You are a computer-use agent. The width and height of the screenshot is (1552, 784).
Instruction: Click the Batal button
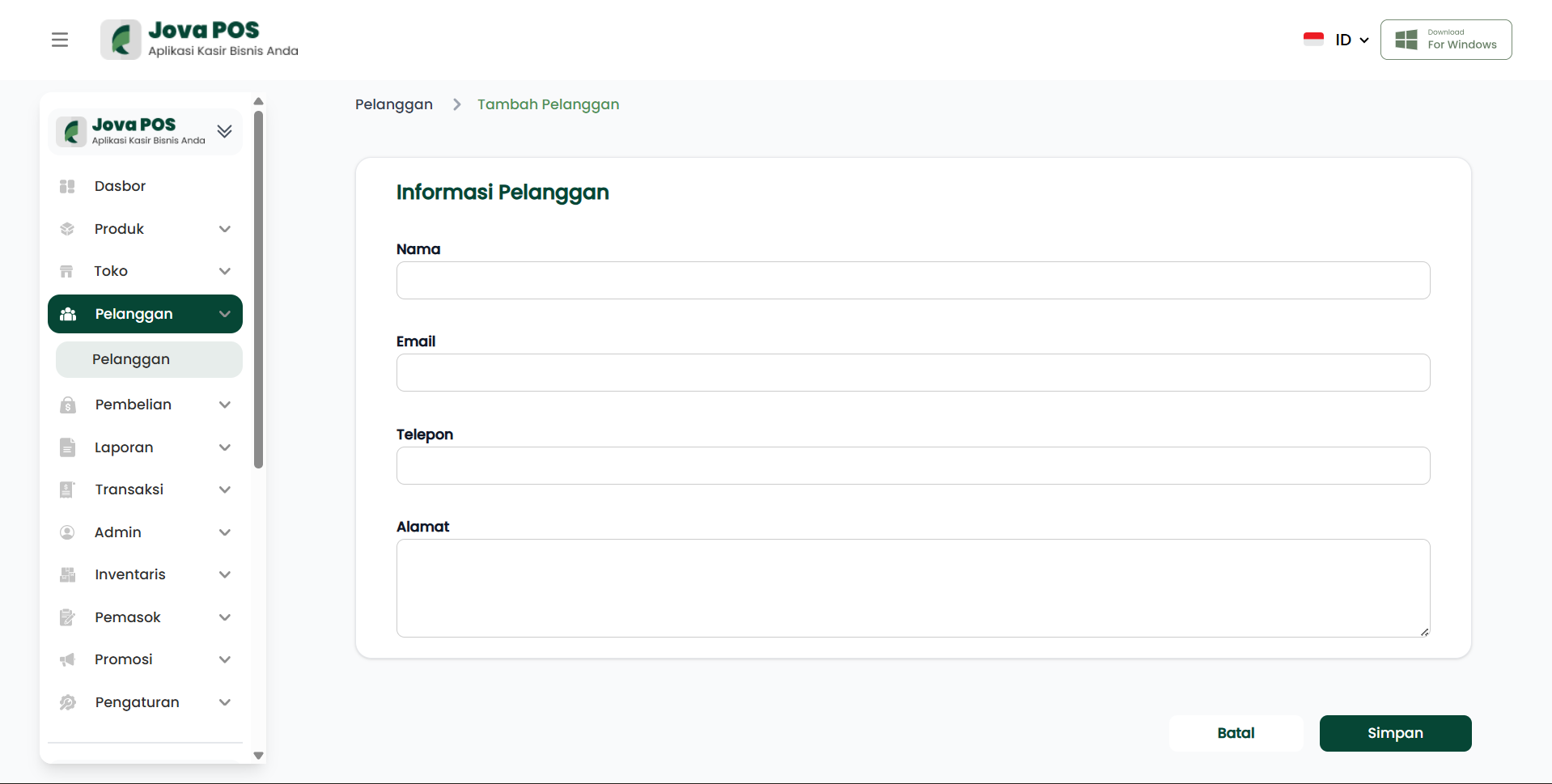(1236, 733)
